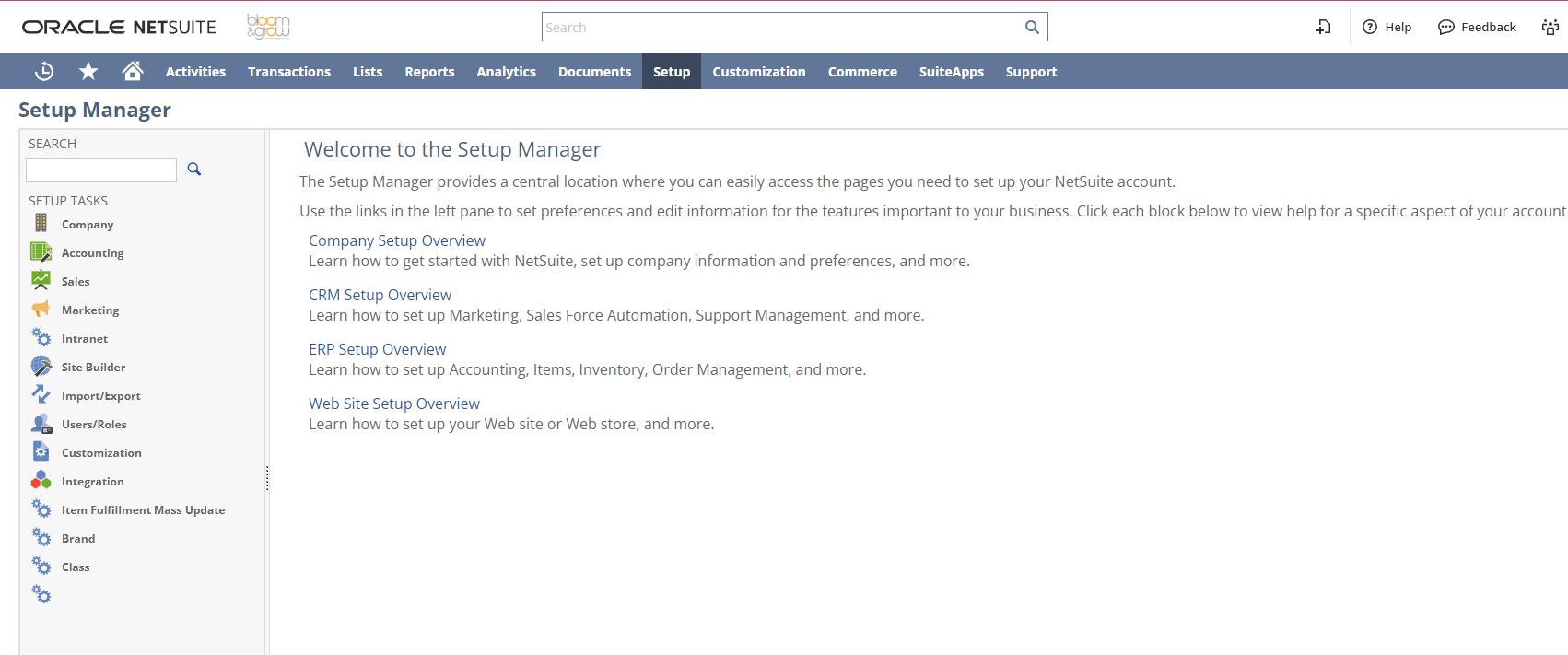The height and width of the screenshot is (655, 1568).
Task: Open the Transactions menu
Action: click(289, 72)
